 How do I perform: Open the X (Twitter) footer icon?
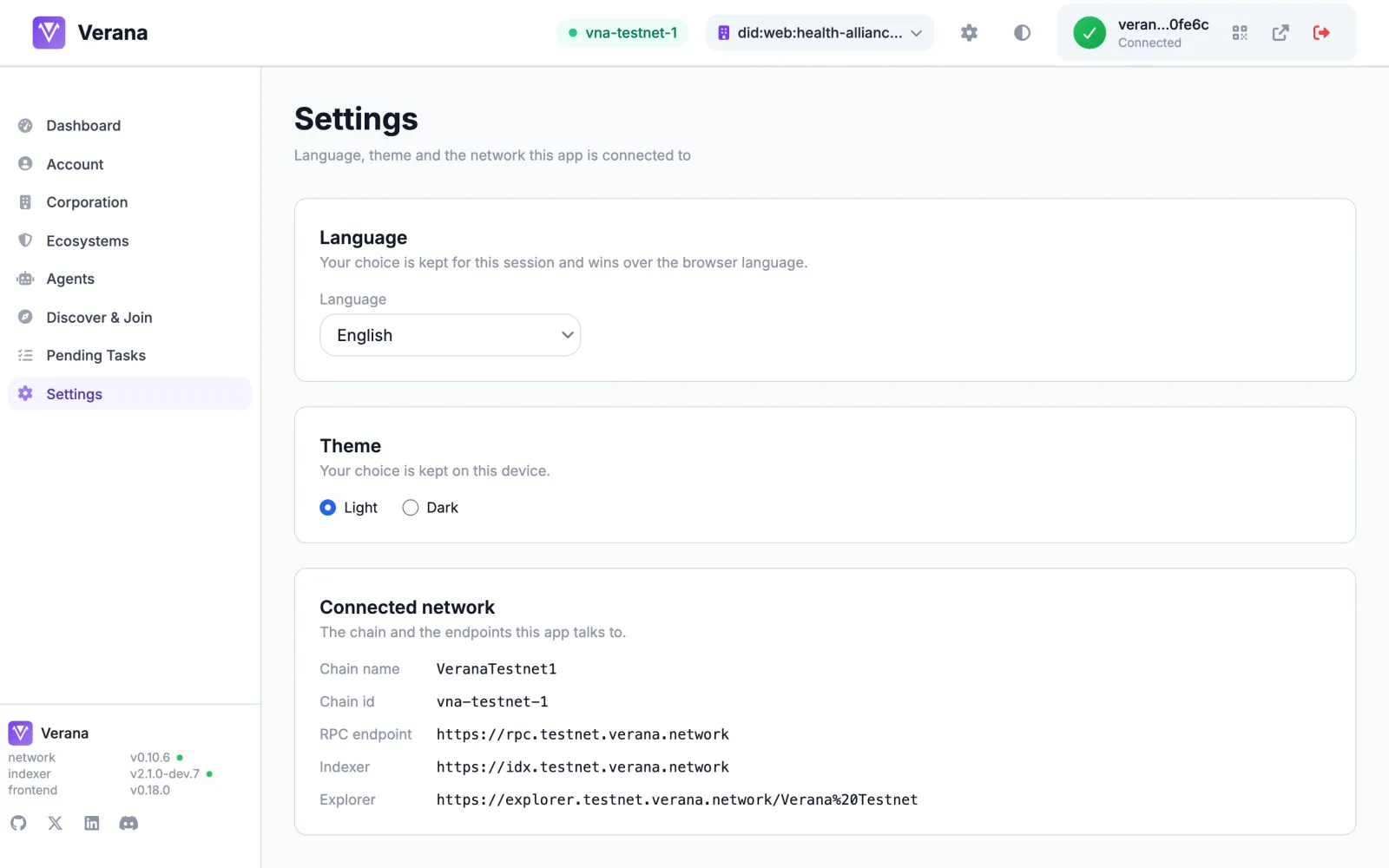pos(55,823)
